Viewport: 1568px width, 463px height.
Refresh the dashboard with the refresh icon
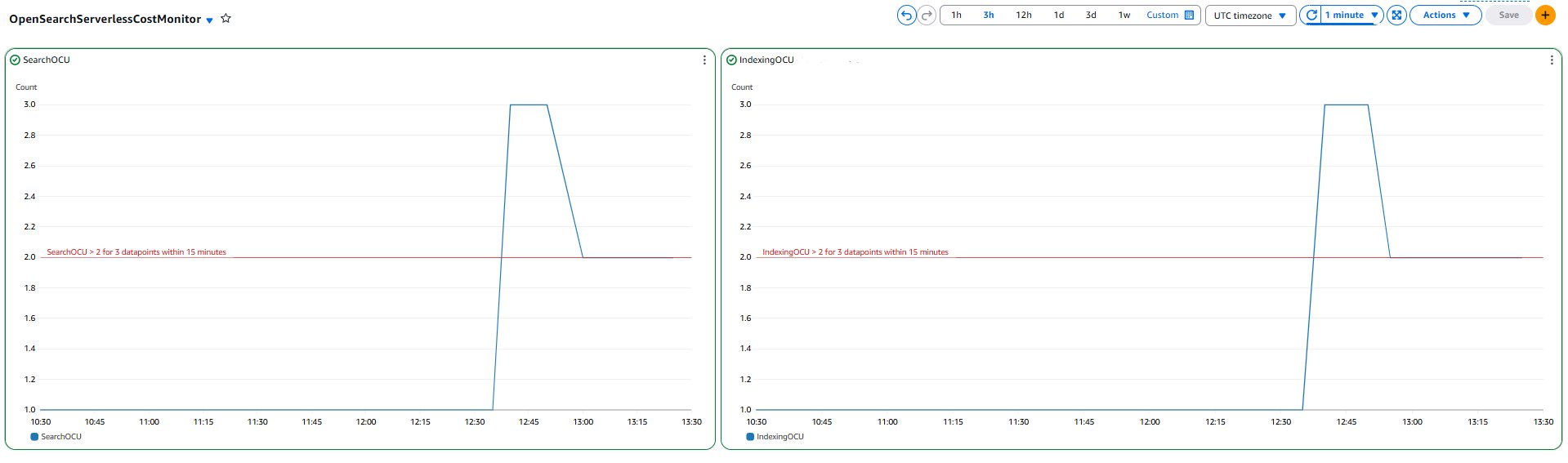1311,16
